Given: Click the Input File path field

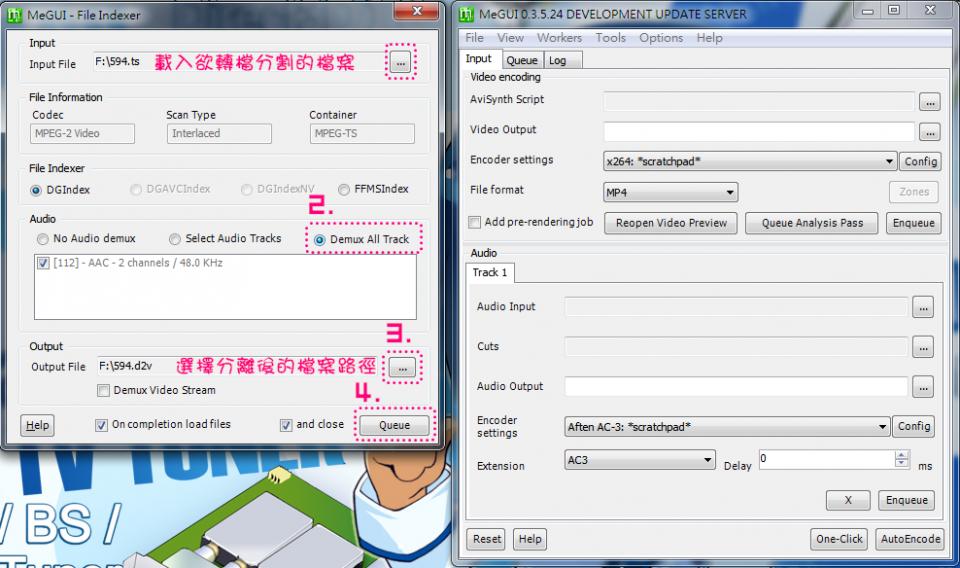Looking at the screenshot, I should (x=239, y=62).
